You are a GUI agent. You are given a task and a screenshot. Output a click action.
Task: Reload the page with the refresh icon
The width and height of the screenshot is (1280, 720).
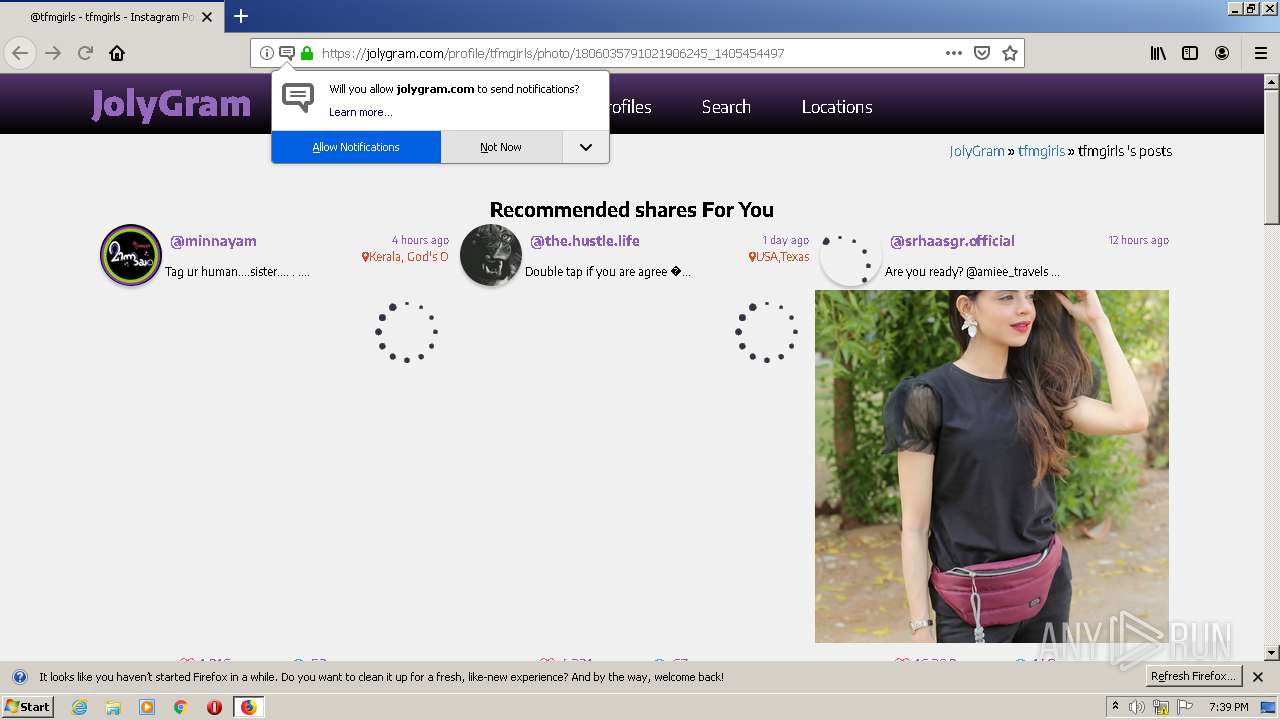pos(85,53)
